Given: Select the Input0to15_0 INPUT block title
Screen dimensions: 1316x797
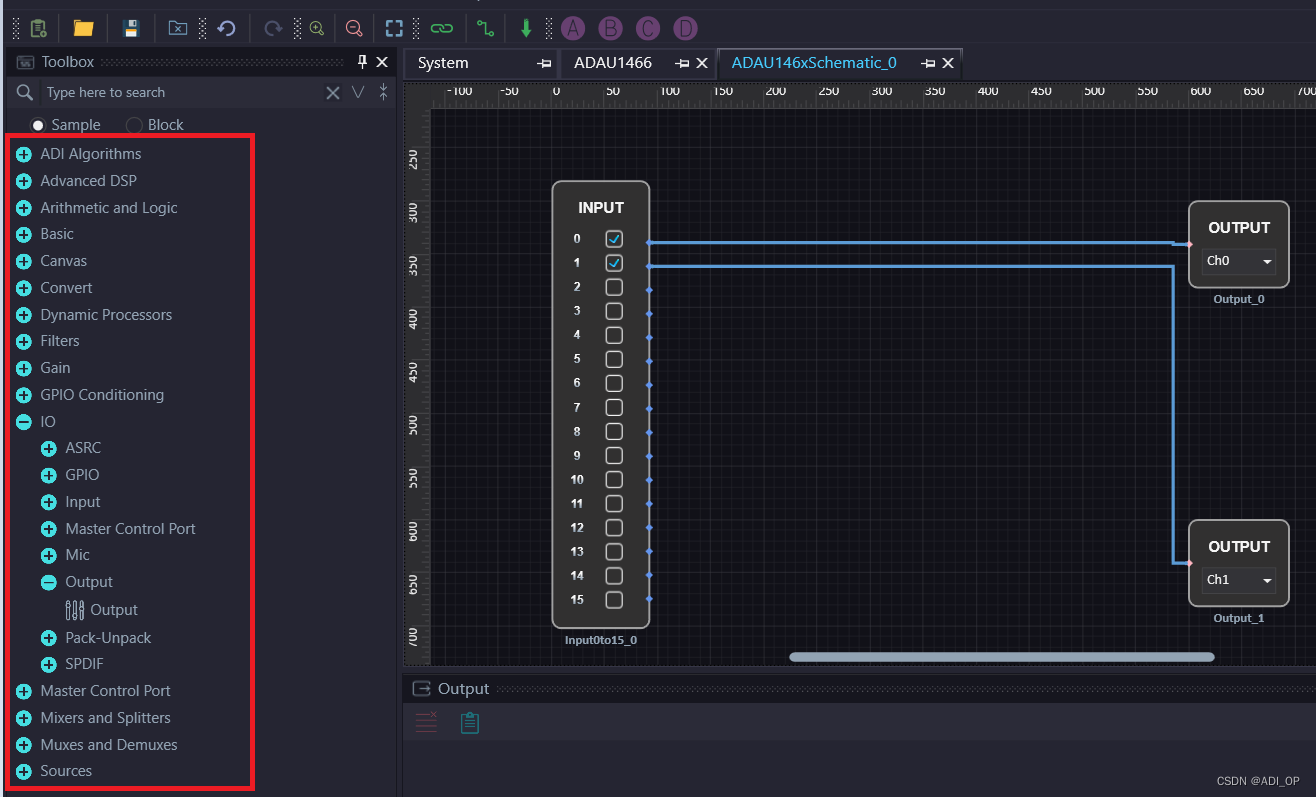Looking at the screenshot, I should (601, 208).
